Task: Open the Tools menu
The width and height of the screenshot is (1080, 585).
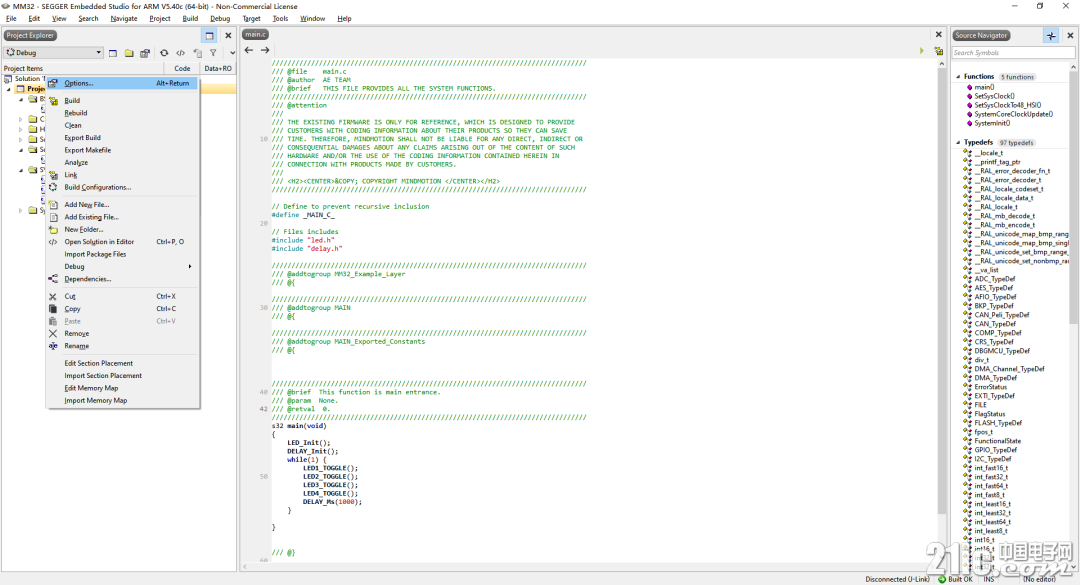Action: 280,19
